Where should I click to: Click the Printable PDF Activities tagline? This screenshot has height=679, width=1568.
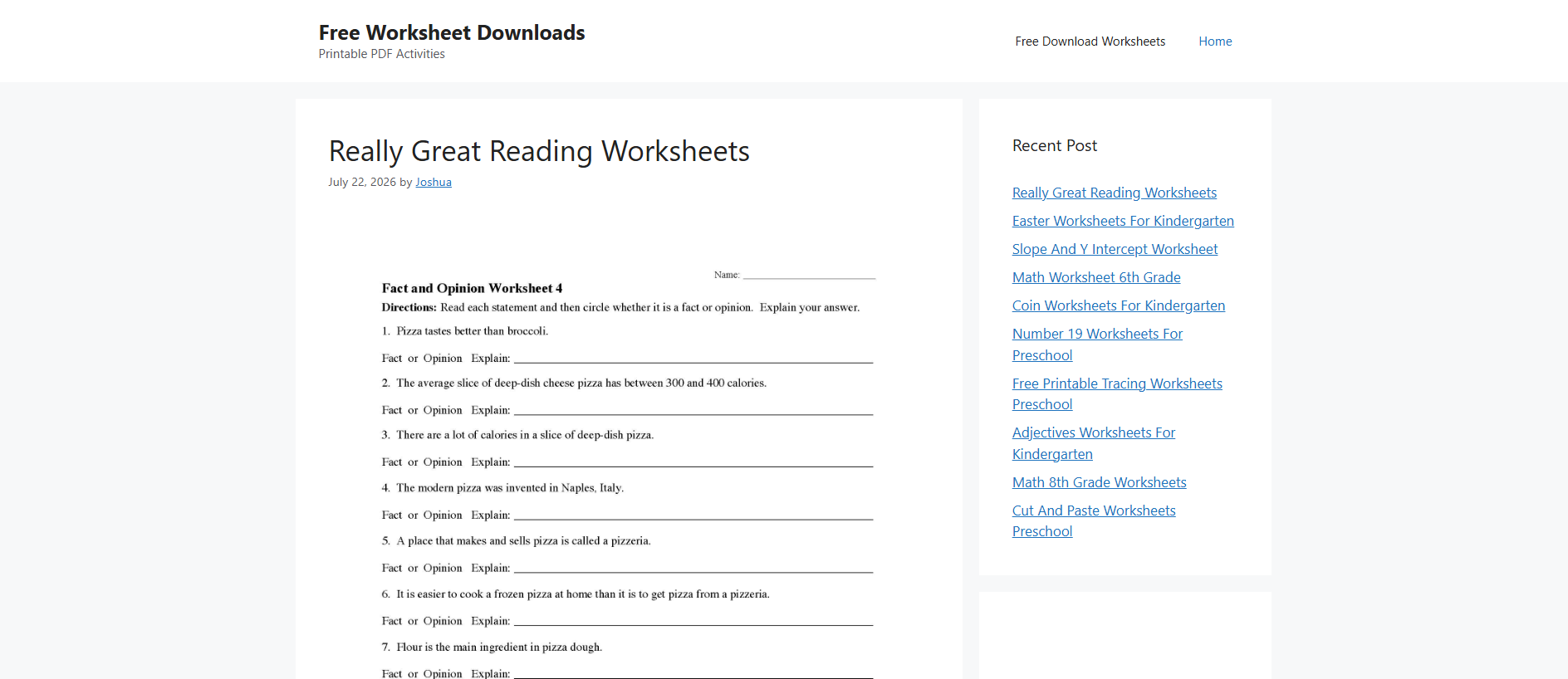tap(382, 54)
